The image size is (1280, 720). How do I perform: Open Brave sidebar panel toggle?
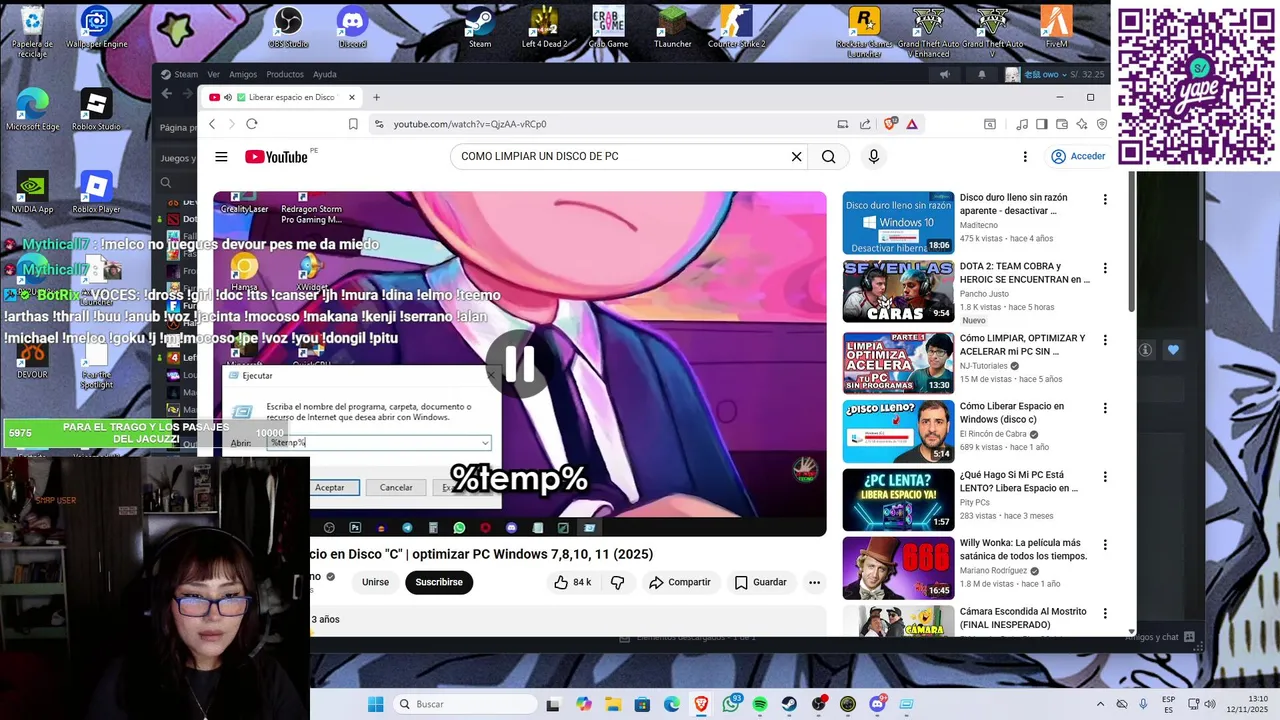pyautogui.click(x=1041, y=124)
